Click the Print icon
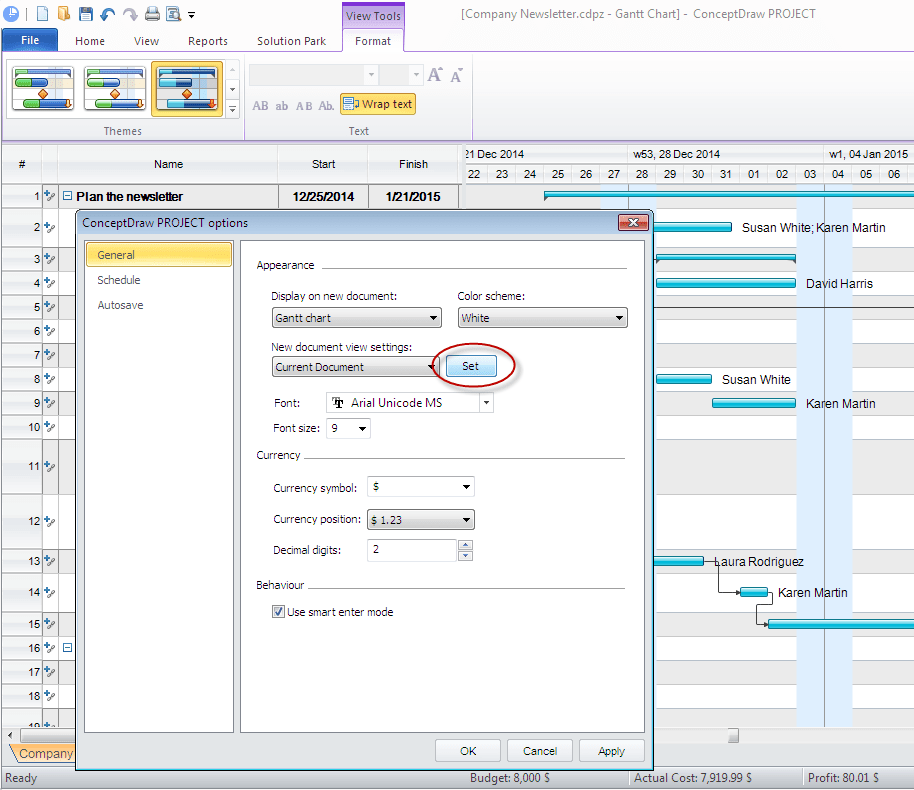This screenshot has height=790, width=914. coord(152,13)
